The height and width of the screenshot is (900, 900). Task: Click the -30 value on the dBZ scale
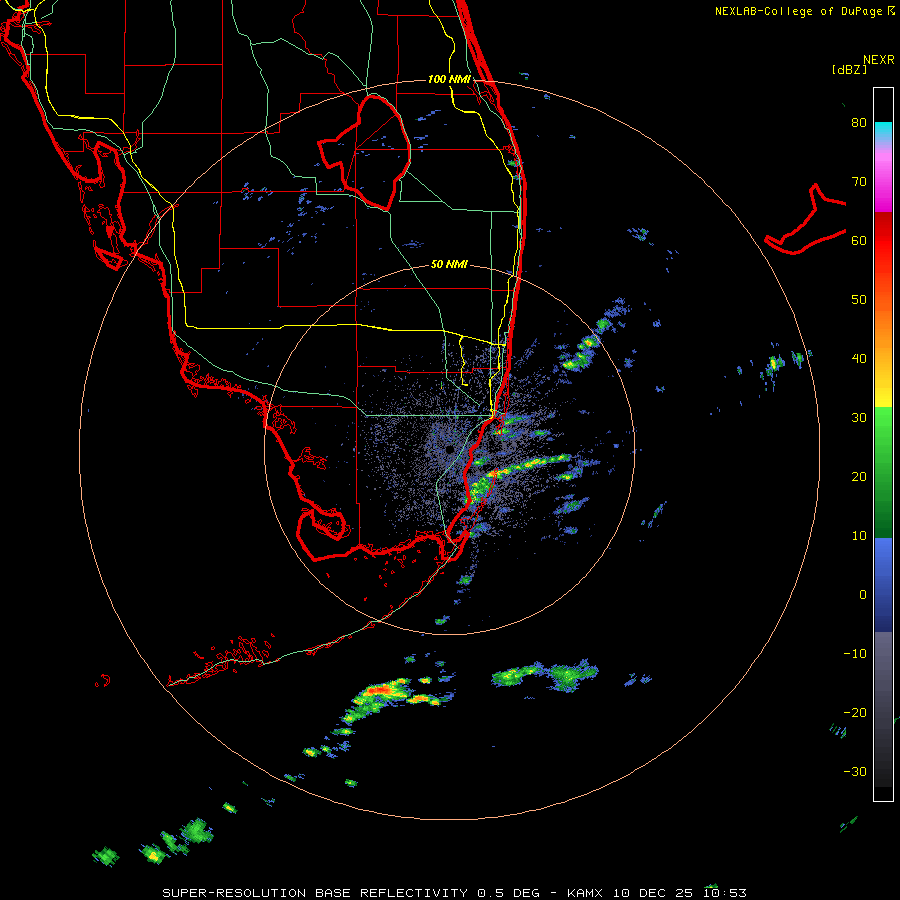pyautogui.click(x=855, y=771)
